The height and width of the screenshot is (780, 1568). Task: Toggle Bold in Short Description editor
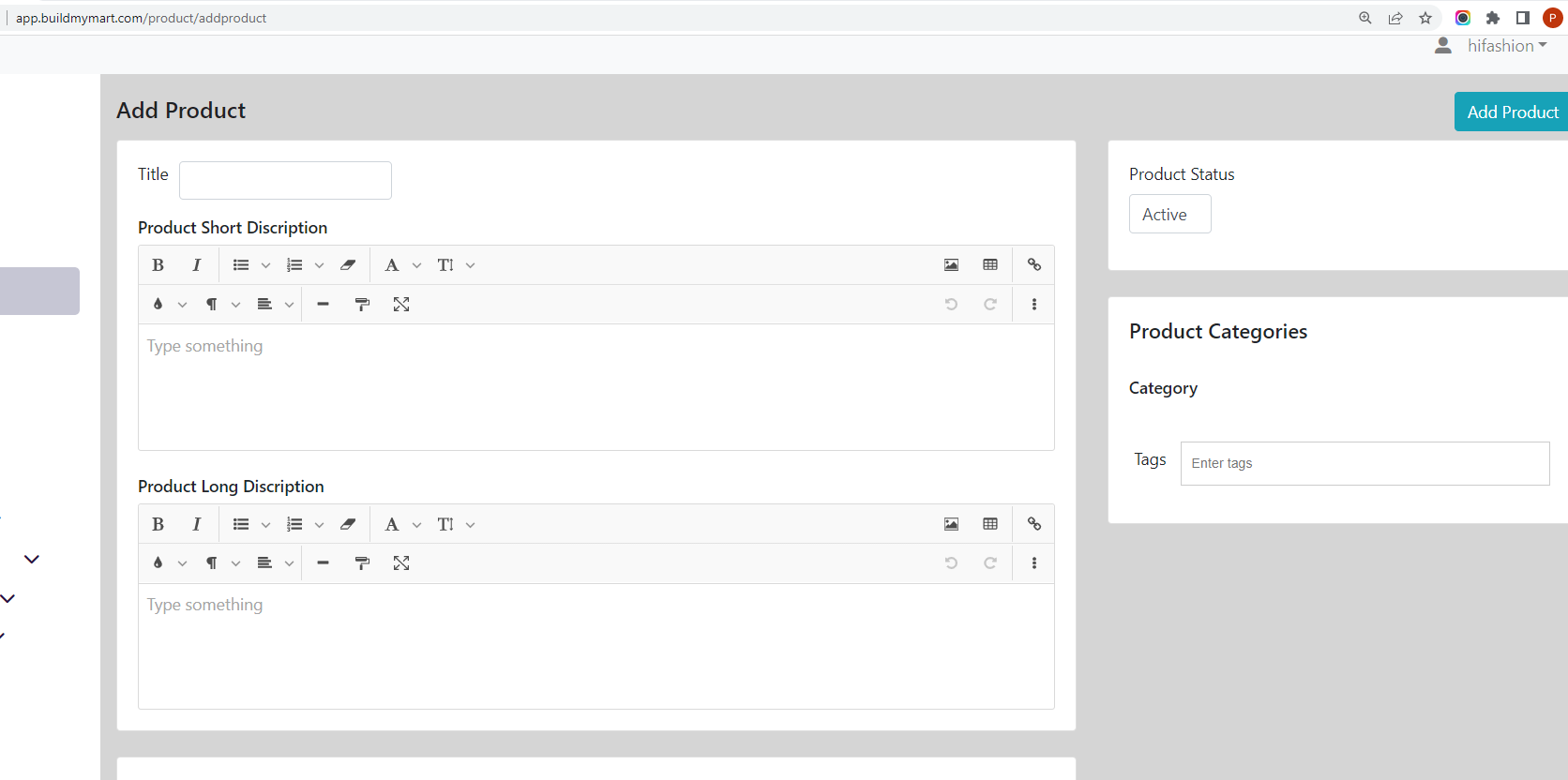pos(158,265)
